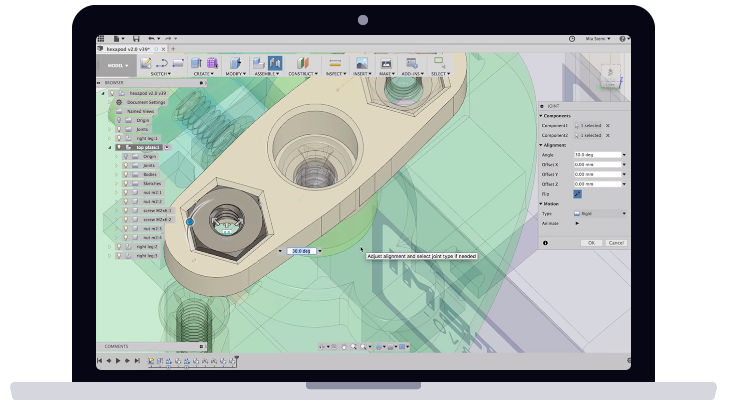Click OK in the Joint dialog

(x=591, y=243)
